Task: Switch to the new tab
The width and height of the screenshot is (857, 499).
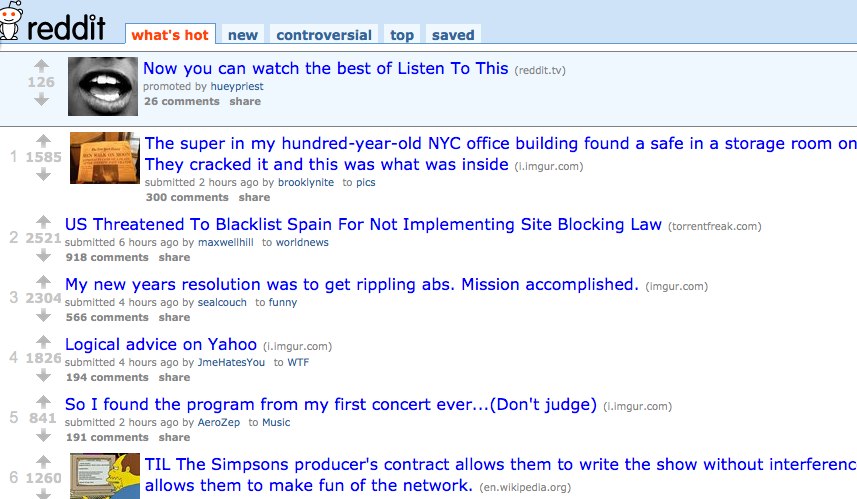Action: click(x=243, y=35)
